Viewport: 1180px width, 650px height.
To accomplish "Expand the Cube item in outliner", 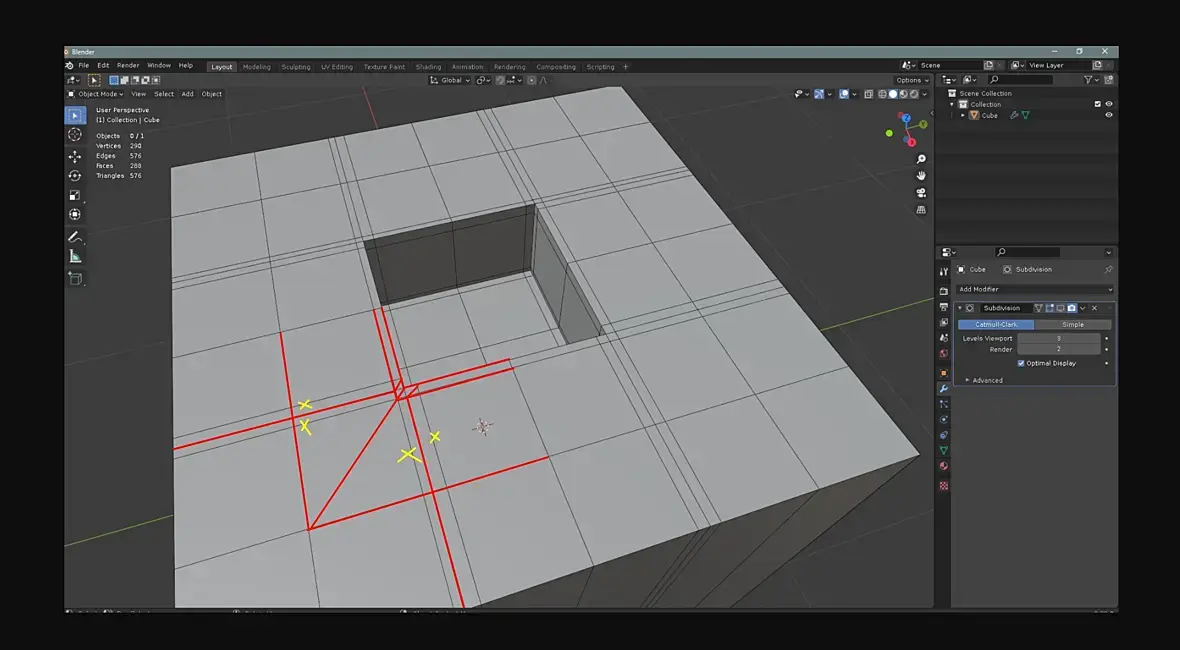I will coord(963,116).
